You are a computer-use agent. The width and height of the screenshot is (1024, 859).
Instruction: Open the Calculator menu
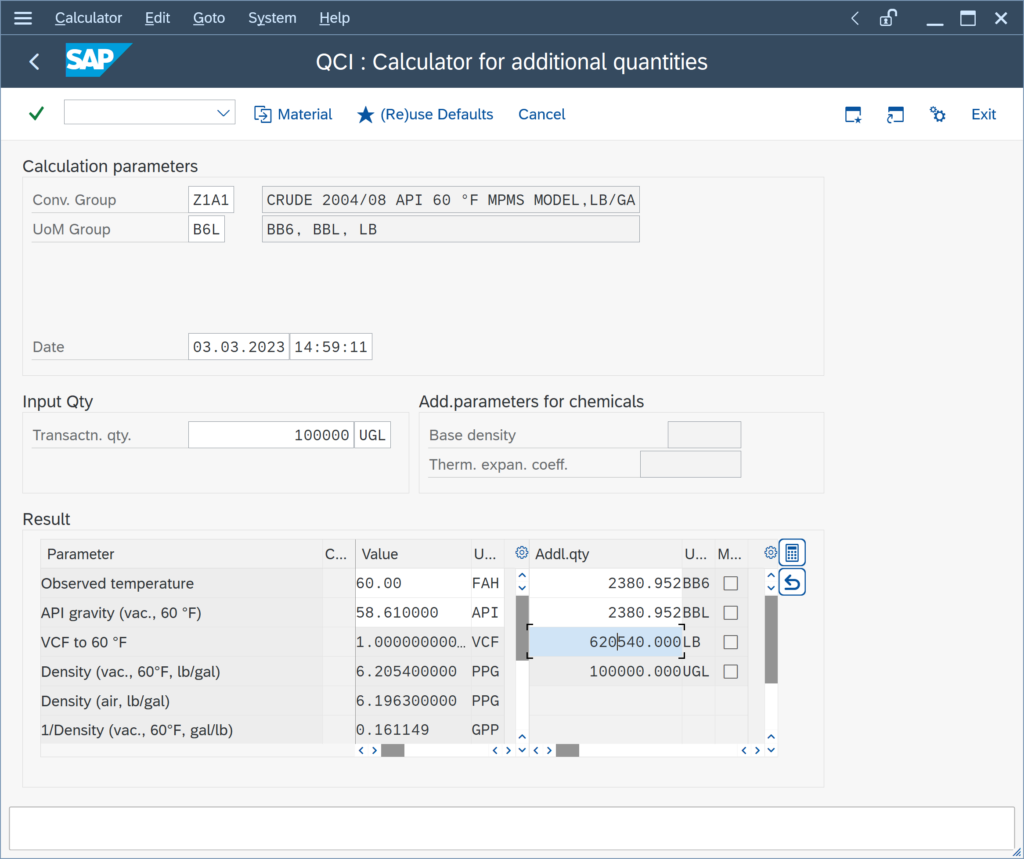click(x=88, y=18)
